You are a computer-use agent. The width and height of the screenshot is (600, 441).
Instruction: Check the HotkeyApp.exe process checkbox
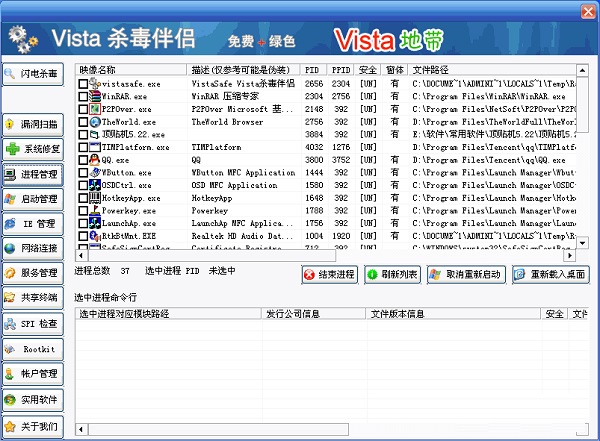pos(83,198)
